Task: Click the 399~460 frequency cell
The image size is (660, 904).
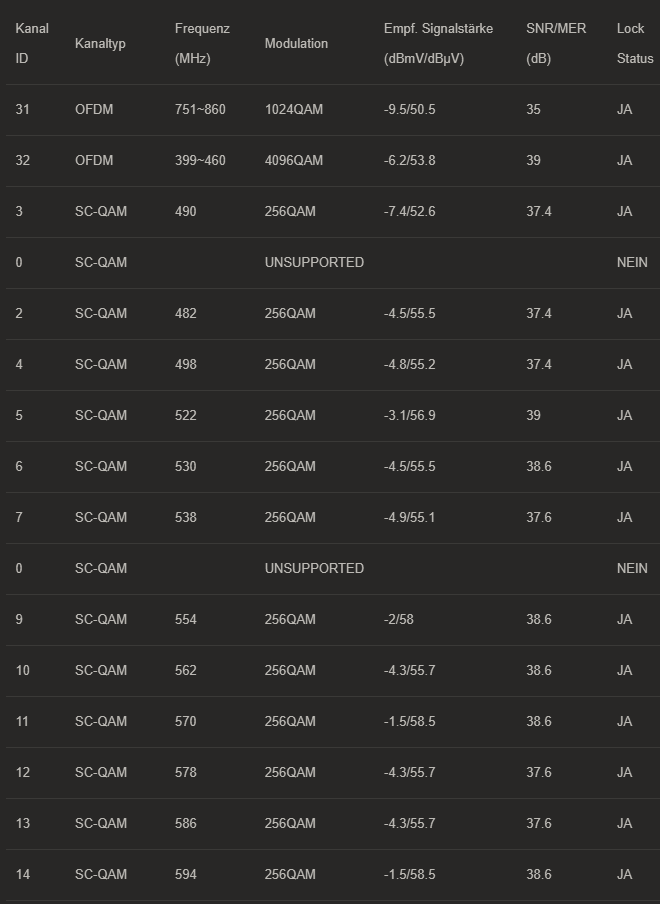Action: click(200, 160)
